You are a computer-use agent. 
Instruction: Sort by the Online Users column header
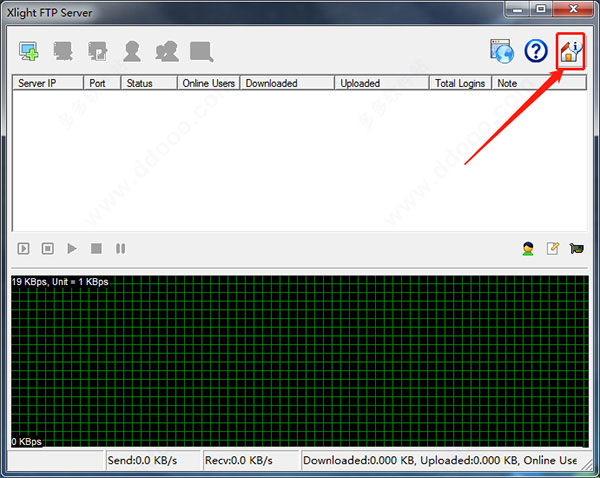click(209, 83)
